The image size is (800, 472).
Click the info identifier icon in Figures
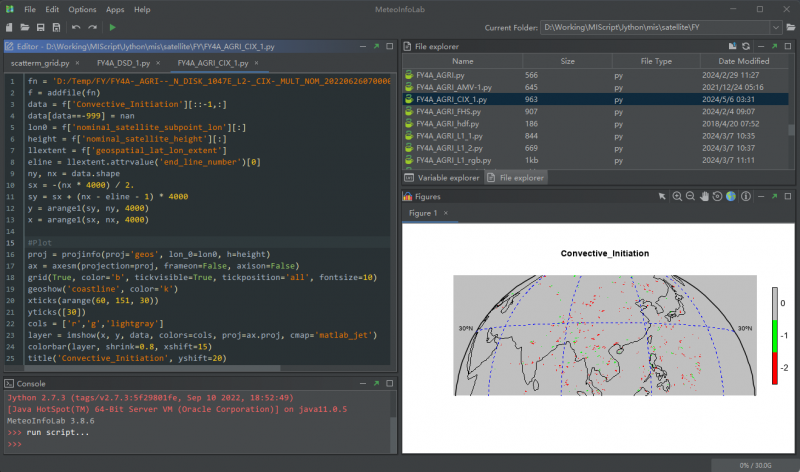745,196
